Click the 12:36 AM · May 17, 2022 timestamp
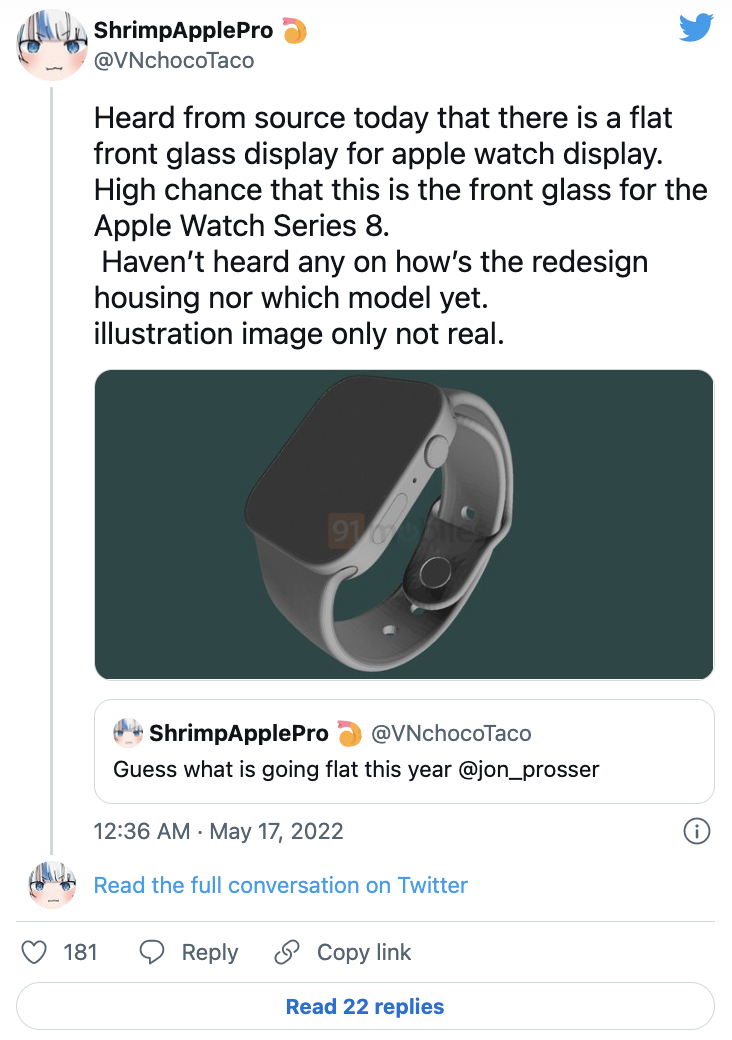Screen dimensions: 732x1040 click(218, 831)
